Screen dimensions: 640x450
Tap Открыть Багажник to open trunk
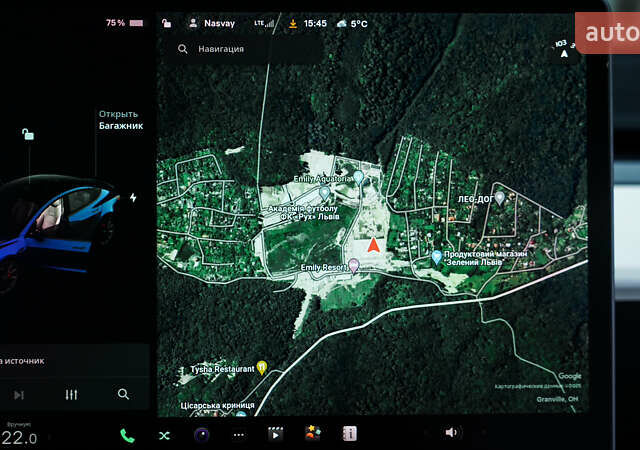click(x=121, y=120)
